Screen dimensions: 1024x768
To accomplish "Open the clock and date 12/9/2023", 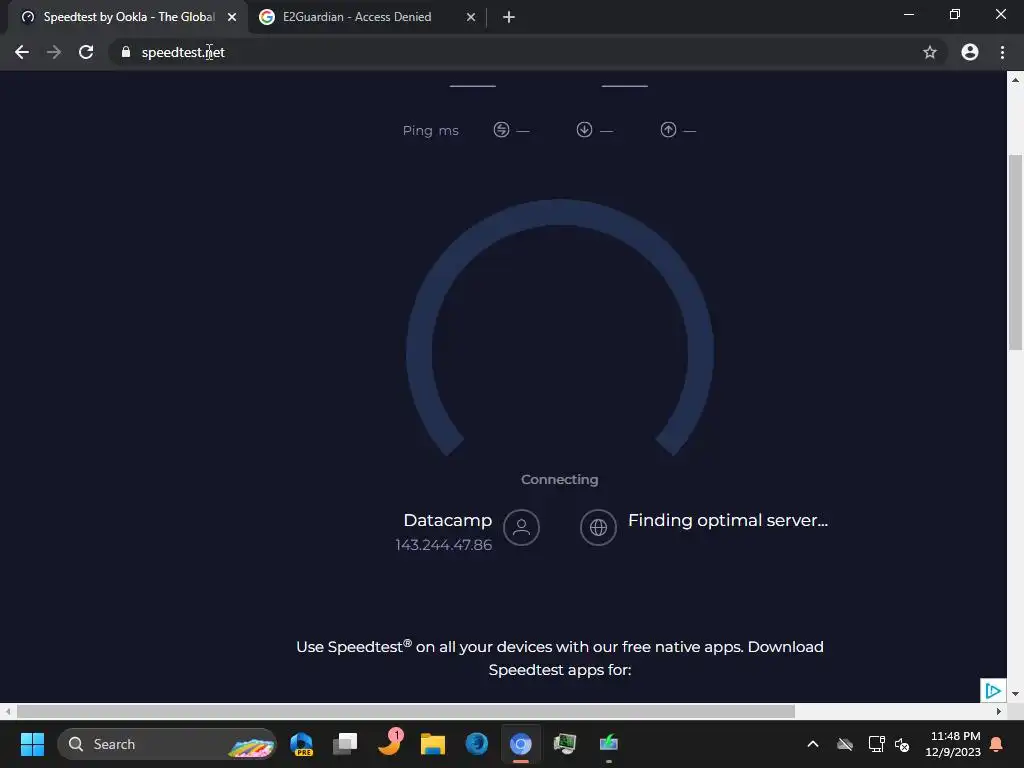I will 953,744.
